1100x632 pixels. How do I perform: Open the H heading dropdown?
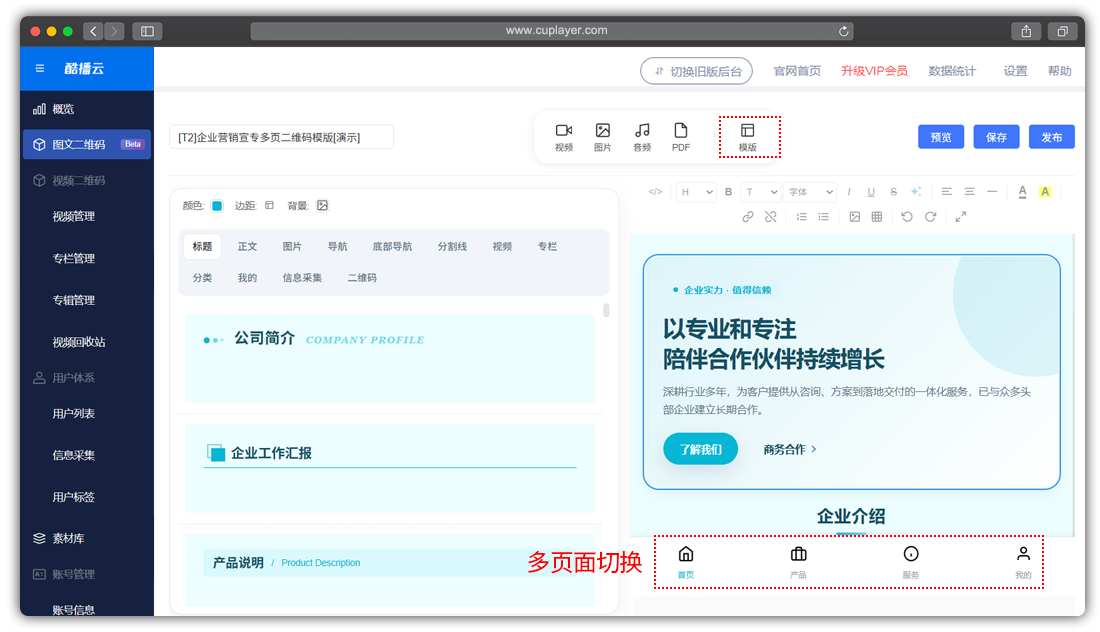click(x=695, y=191)
